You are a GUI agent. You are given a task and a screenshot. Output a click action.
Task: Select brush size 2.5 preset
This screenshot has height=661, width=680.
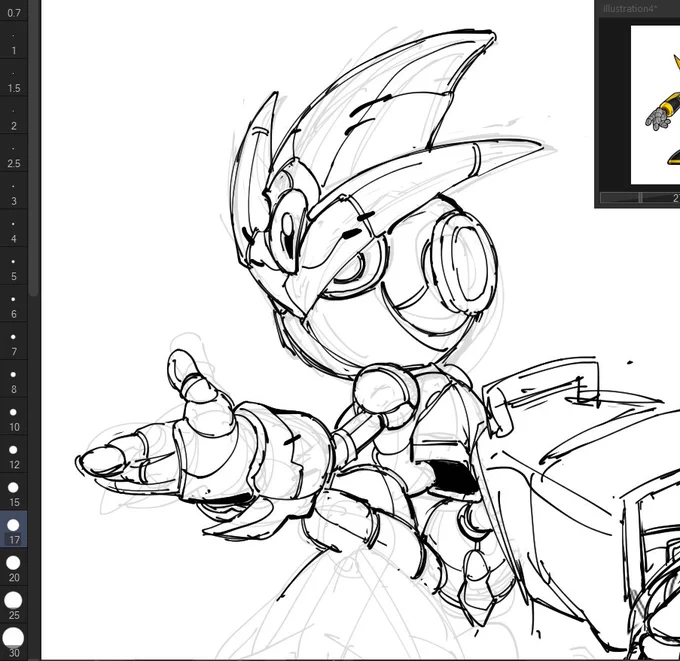(x=13, y=153)
